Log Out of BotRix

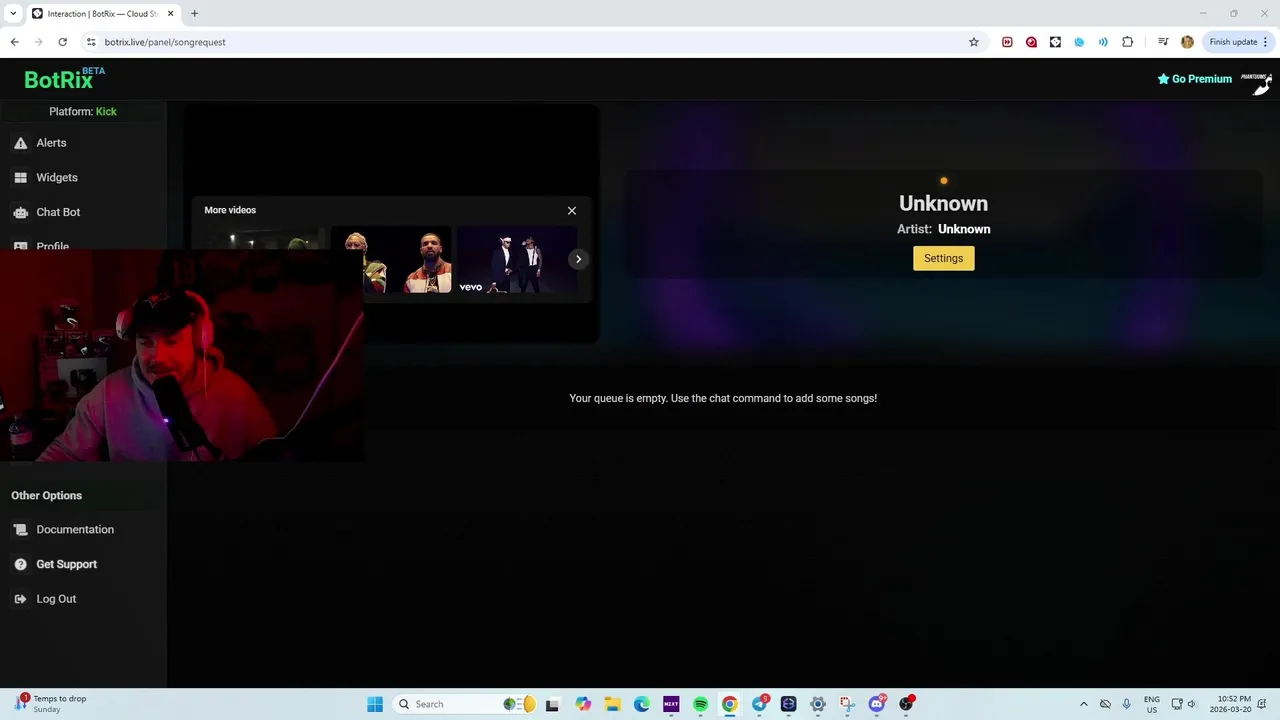[56, 599]
